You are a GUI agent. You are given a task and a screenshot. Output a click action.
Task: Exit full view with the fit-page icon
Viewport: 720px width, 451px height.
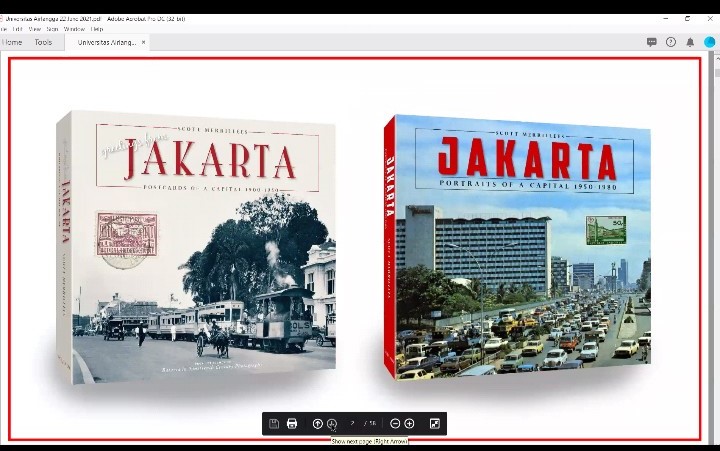(435, 424)
